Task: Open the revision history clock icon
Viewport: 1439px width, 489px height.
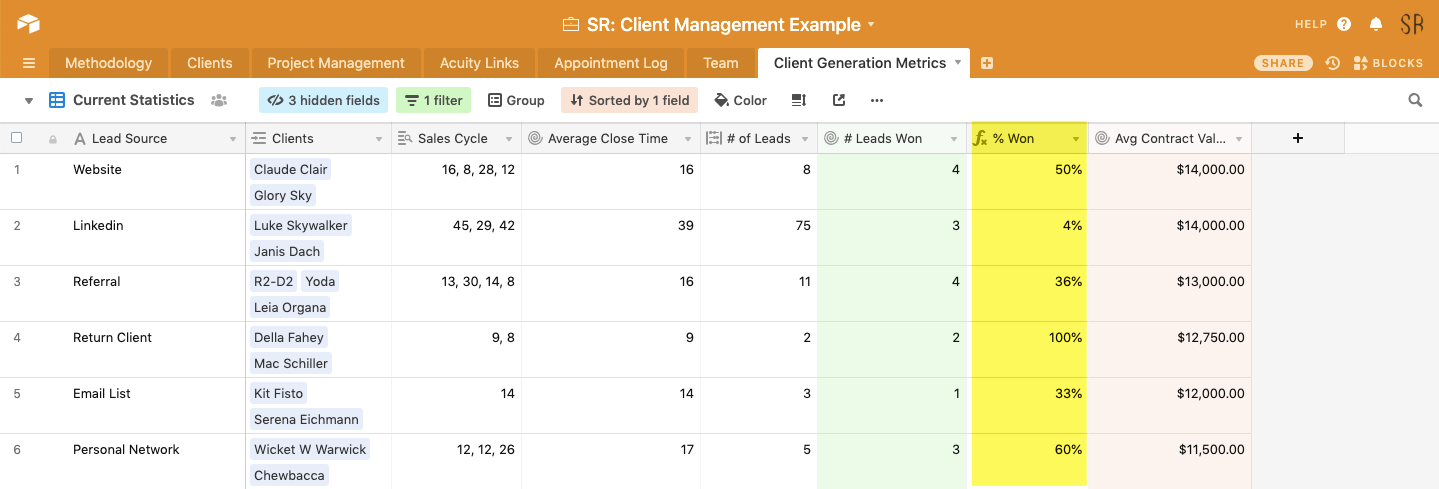Action: (x=1332, y=63)
